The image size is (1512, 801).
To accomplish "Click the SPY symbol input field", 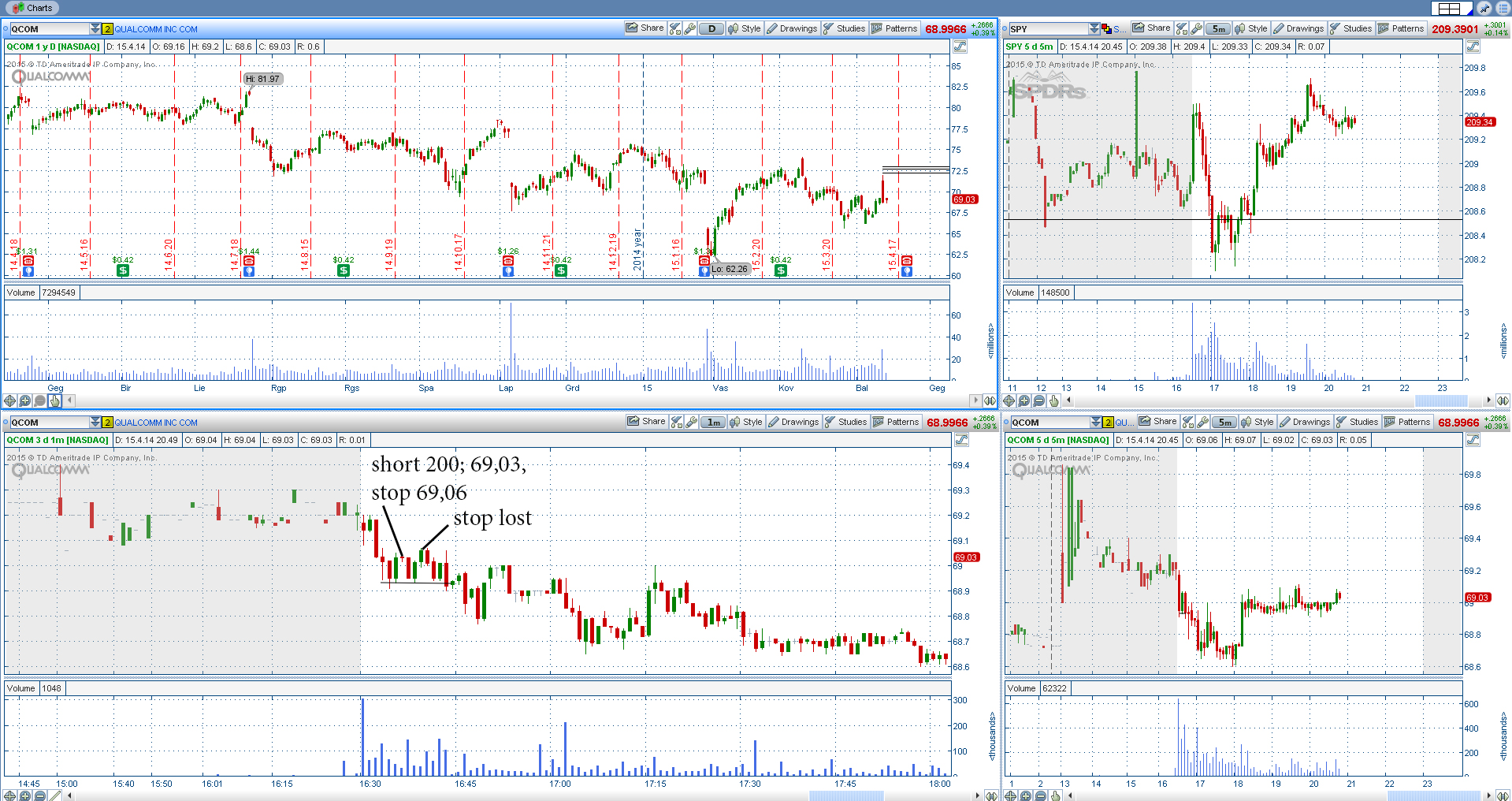I will [x=1048, y=28].
